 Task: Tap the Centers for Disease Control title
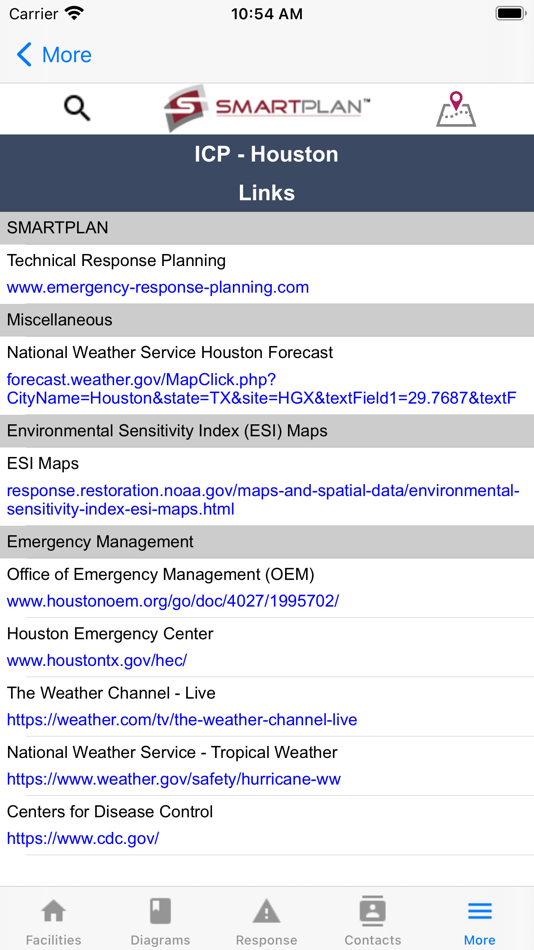pyautogui.click(x=110, y=812)
